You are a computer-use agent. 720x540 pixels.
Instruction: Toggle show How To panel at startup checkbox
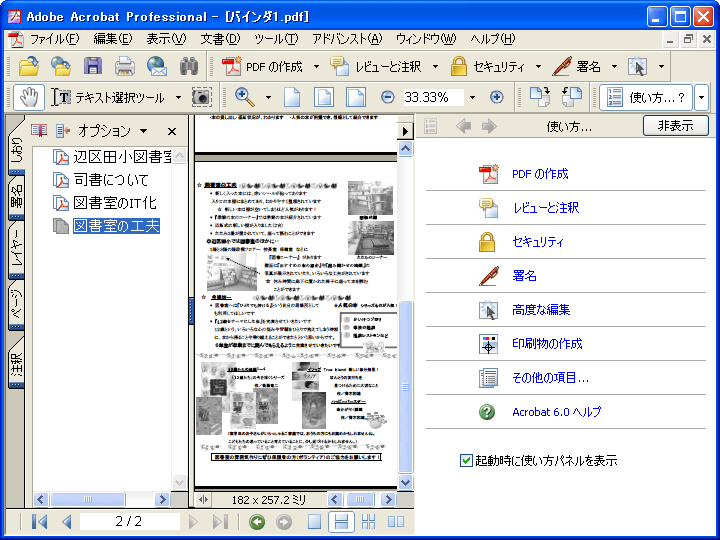pyautogui.click(x=466, y=460)
